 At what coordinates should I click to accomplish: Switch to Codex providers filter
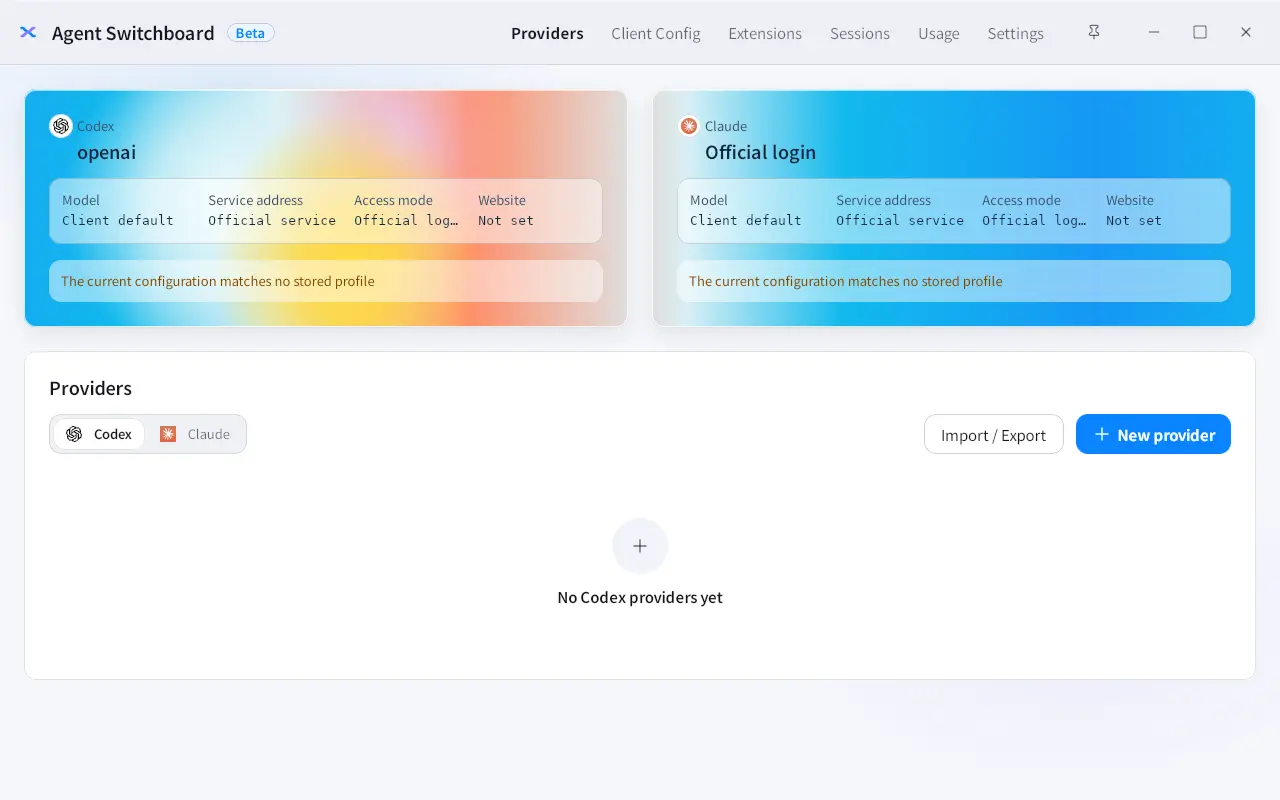click(x=99, y=434)
